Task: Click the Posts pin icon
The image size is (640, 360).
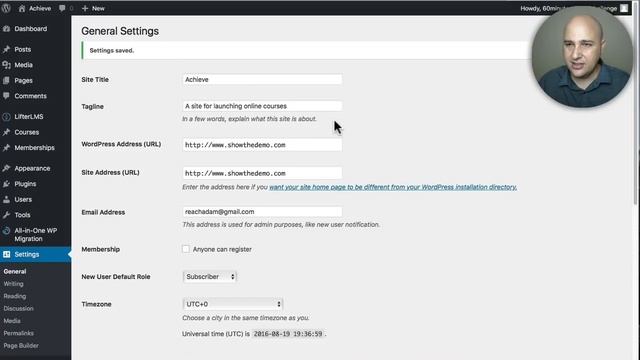Action: (7, 49)
